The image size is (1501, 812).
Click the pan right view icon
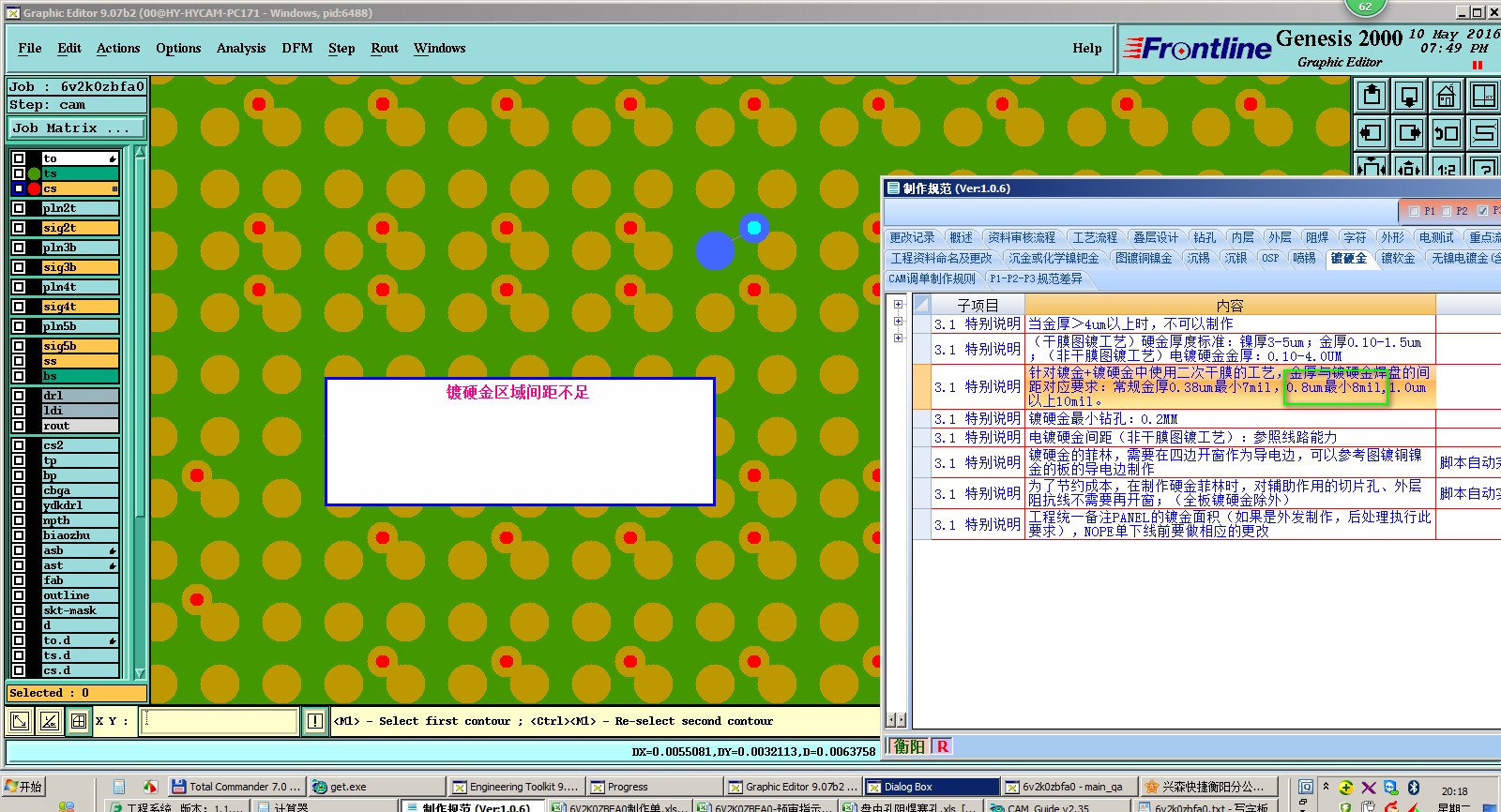click(1409, 133)
